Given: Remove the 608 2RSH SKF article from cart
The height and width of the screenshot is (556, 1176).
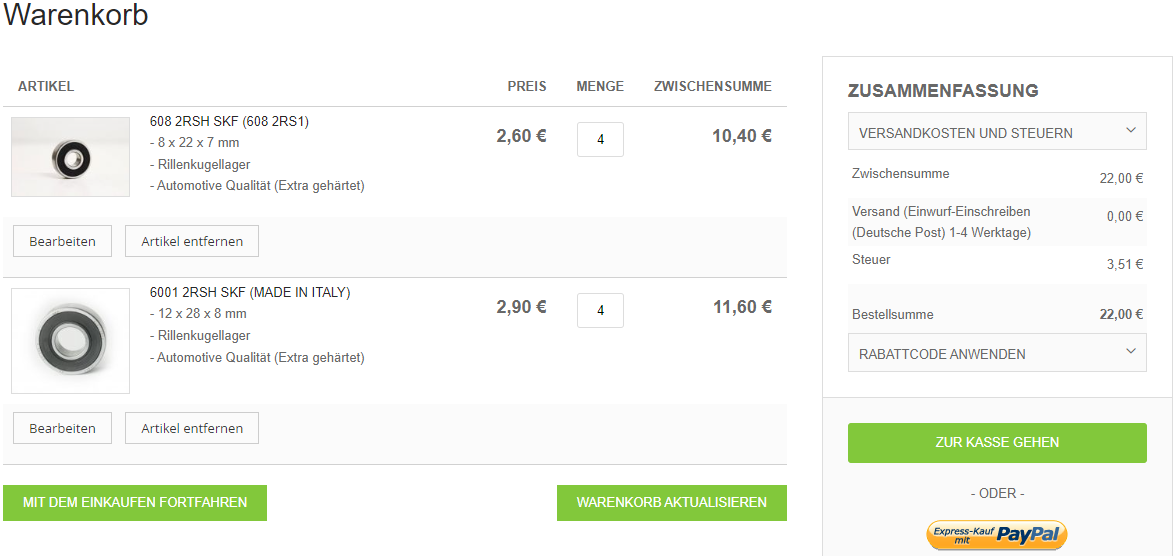Looking at the screenshot, I should [192, 242].
